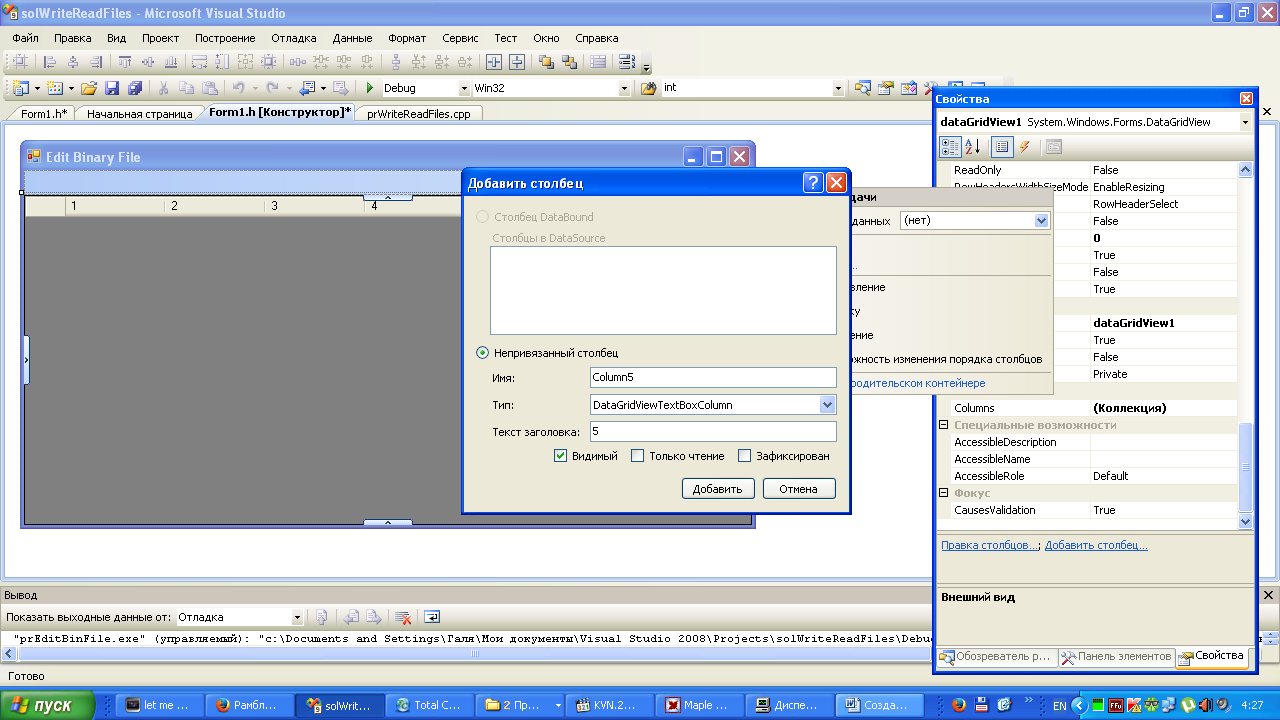Viewport: 1280px width, 720px height.
Task: Click the Save floppy disk icon
Action: click(112, 88)
